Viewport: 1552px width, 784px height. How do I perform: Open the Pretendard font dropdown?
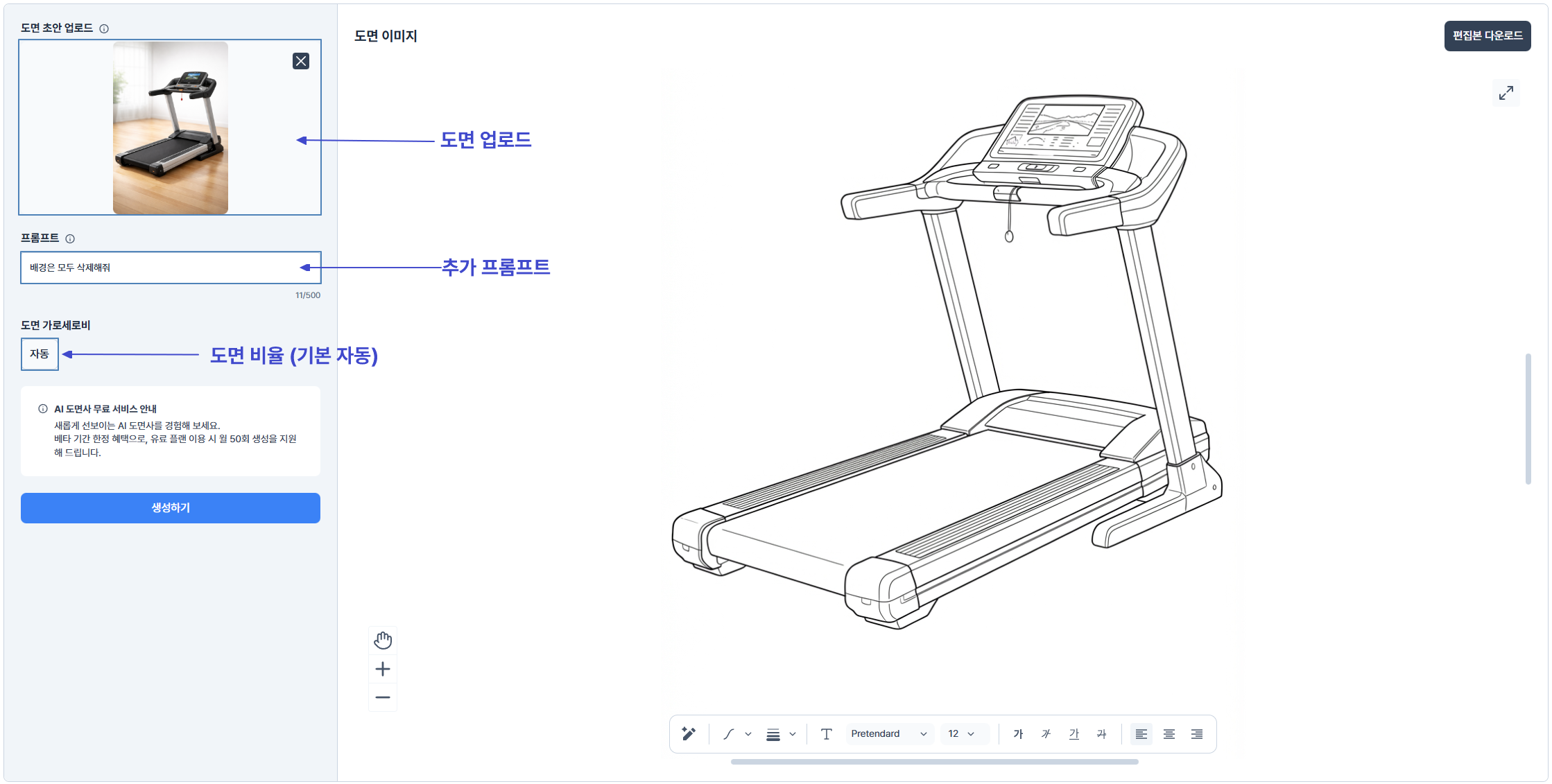[x=888, y=733]
